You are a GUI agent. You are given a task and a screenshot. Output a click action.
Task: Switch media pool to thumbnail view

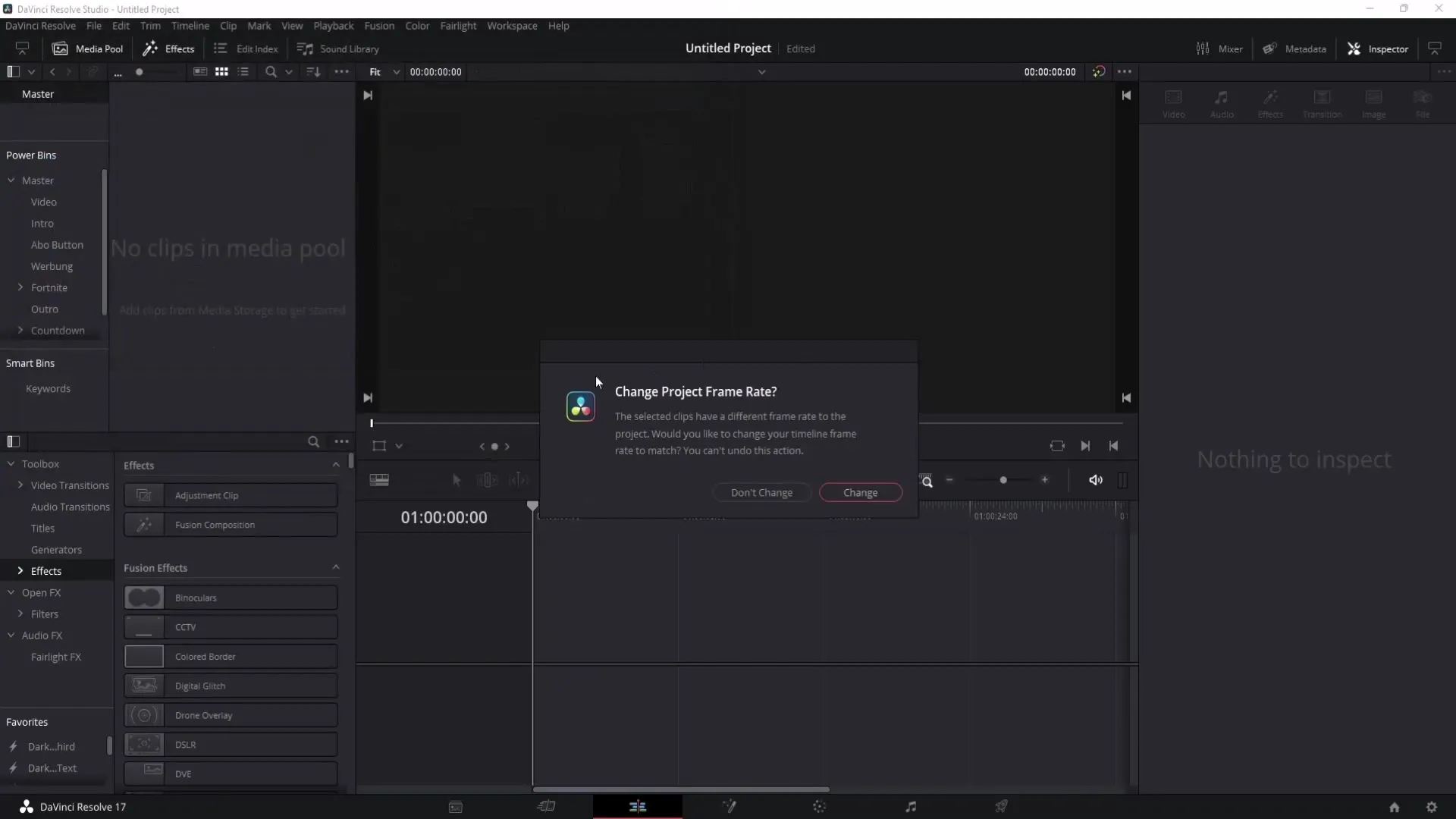pyautogui.click(x=221, y=72)
